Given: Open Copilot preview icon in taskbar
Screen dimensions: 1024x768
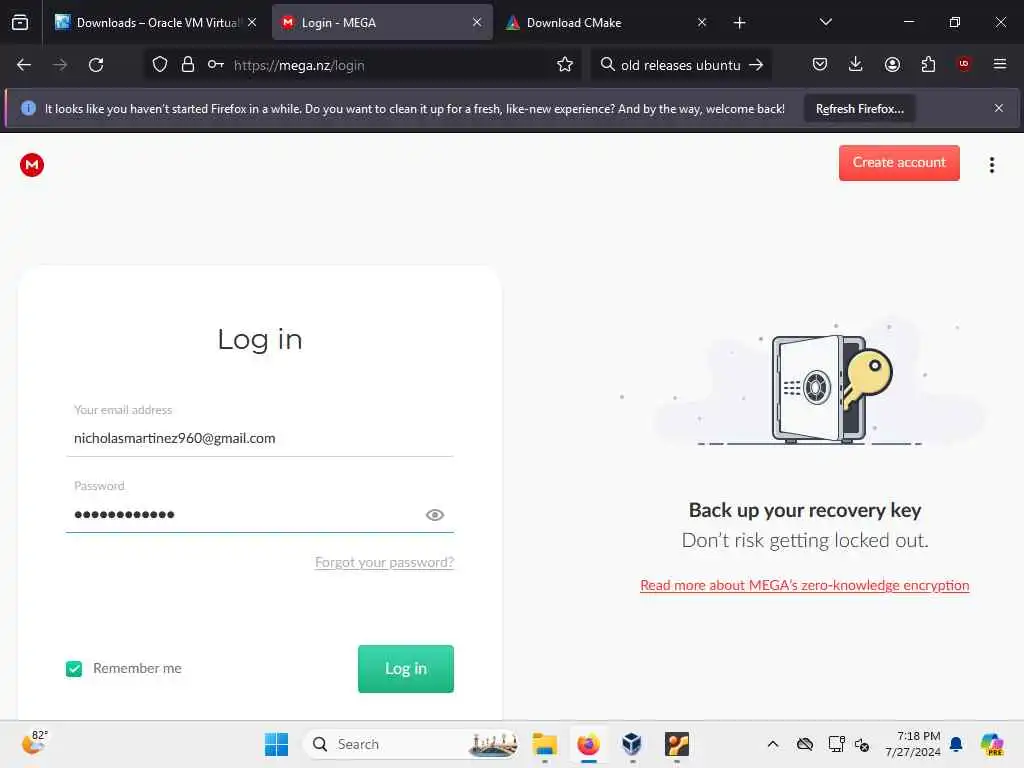Looking at the screenshot, I should (x=992, y=744).
